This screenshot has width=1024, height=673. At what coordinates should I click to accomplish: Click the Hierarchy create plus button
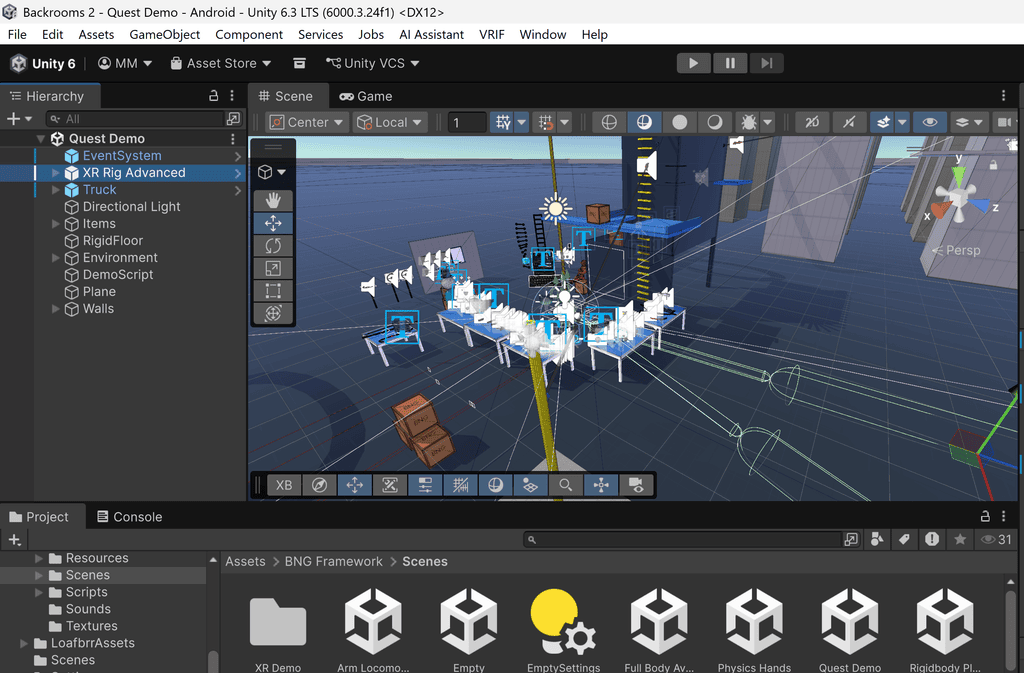point(18,119)
